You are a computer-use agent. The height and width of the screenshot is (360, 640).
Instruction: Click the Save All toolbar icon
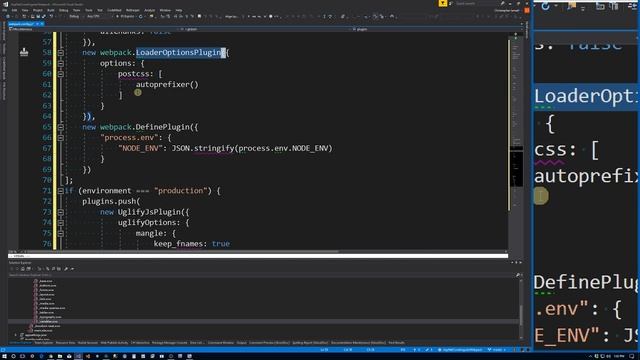44,16
